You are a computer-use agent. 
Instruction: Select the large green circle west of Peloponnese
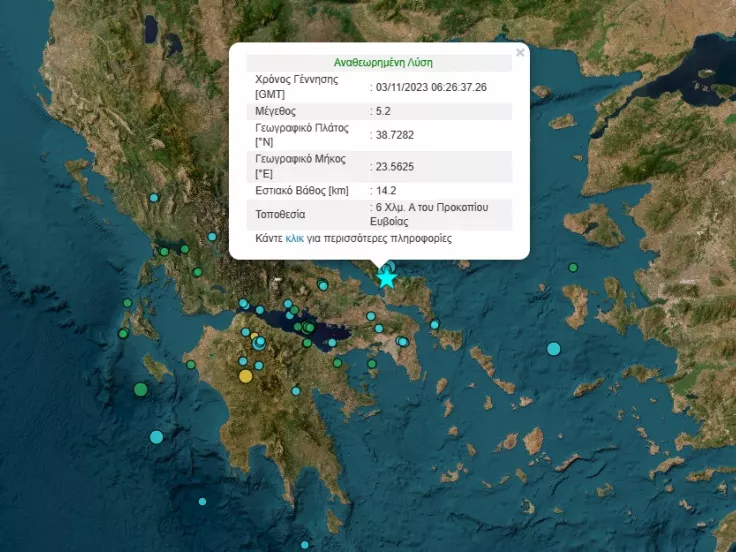click(141, 389)
